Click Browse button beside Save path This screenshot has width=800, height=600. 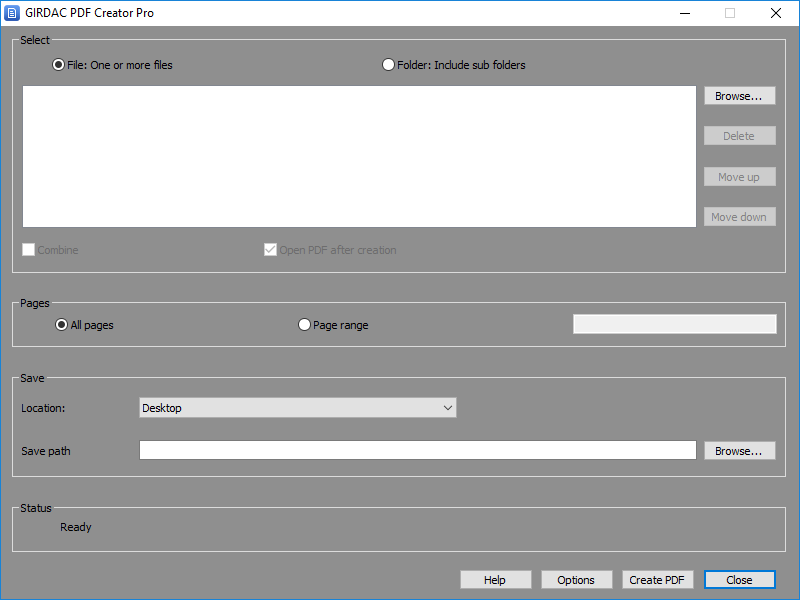click(739, 451)
